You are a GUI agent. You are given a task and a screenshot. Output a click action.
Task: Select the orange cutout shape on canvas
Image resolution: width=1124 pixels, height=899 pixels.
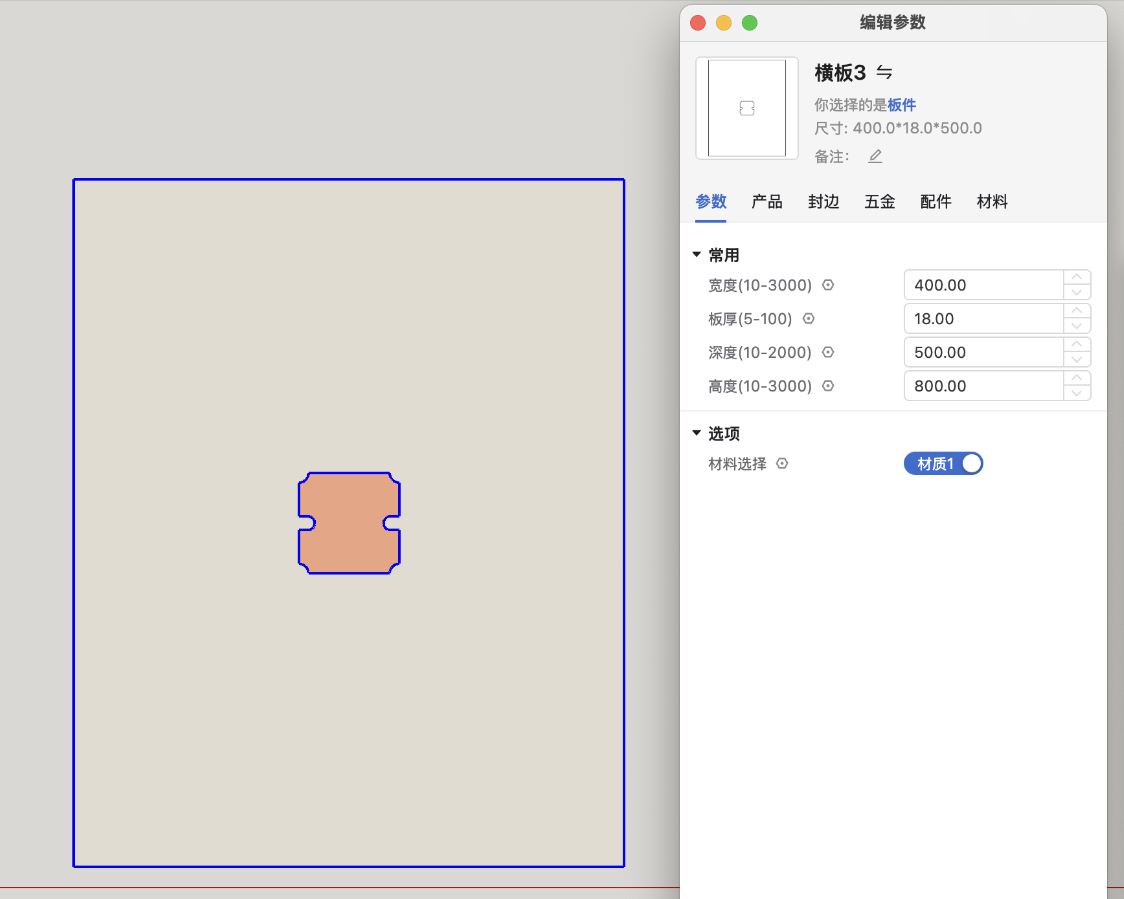349,523
